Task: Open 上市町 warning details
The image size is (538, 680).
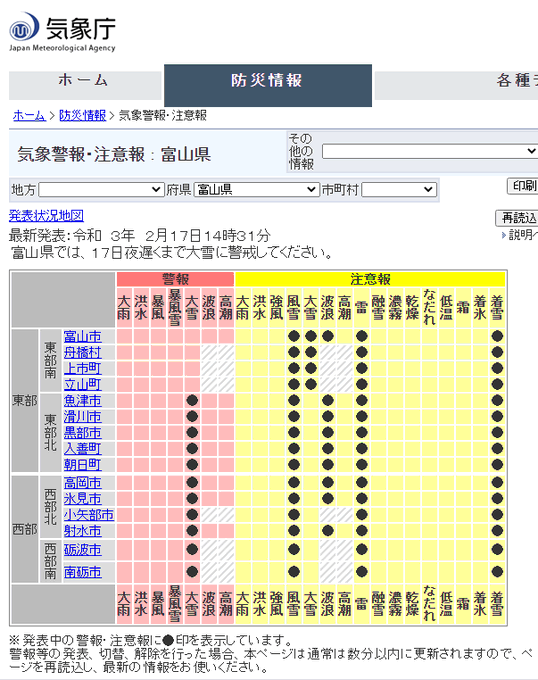Action: tap(82, 369)
